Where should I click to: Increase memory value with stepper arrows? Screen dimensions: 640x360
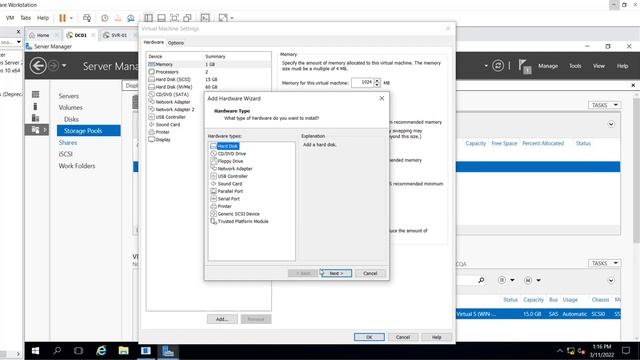coord(377,80)
